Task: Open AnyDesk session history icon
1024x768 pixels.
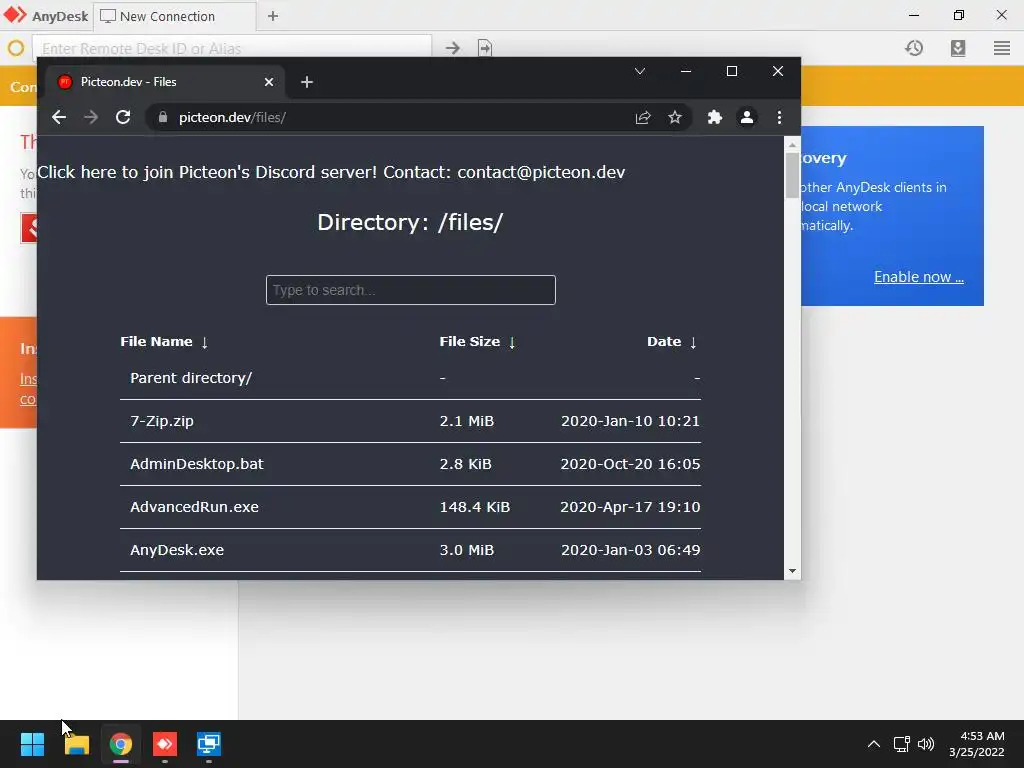Action: (x=914, y=48)
